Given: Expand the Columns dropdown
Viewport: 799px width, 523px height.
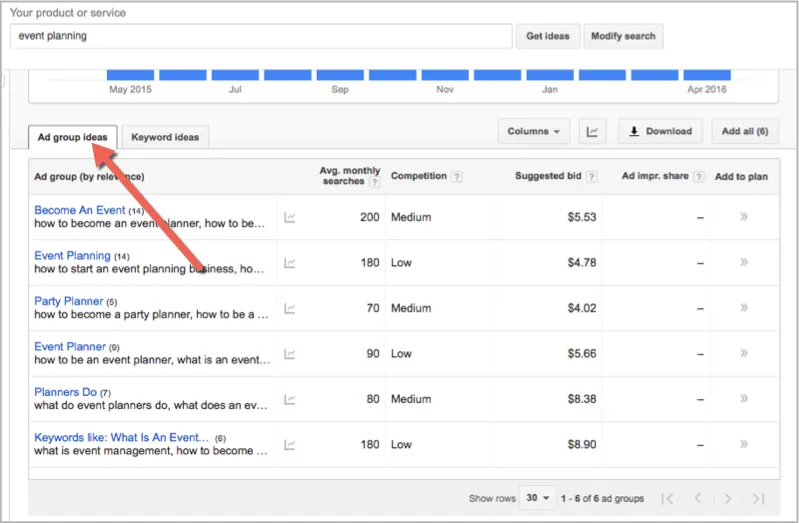Looking at the screenshot, I should click(x=534, y=132).
